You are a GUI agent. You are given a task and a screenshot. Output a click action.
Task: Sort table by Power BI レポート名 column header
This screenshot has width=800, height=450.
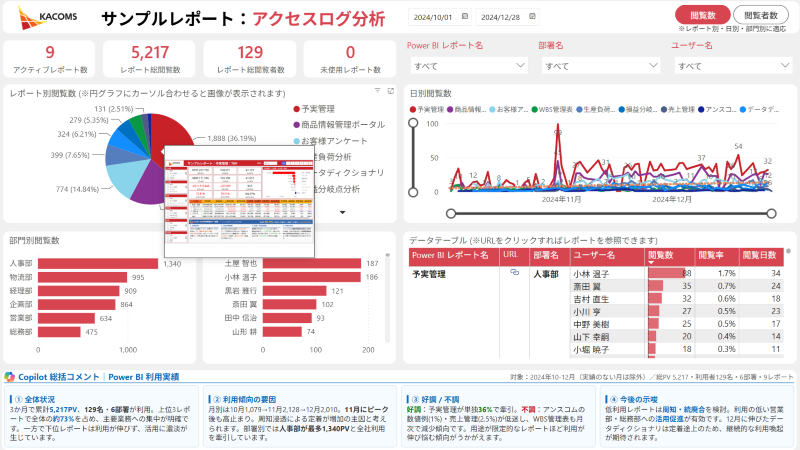(454, 257)
